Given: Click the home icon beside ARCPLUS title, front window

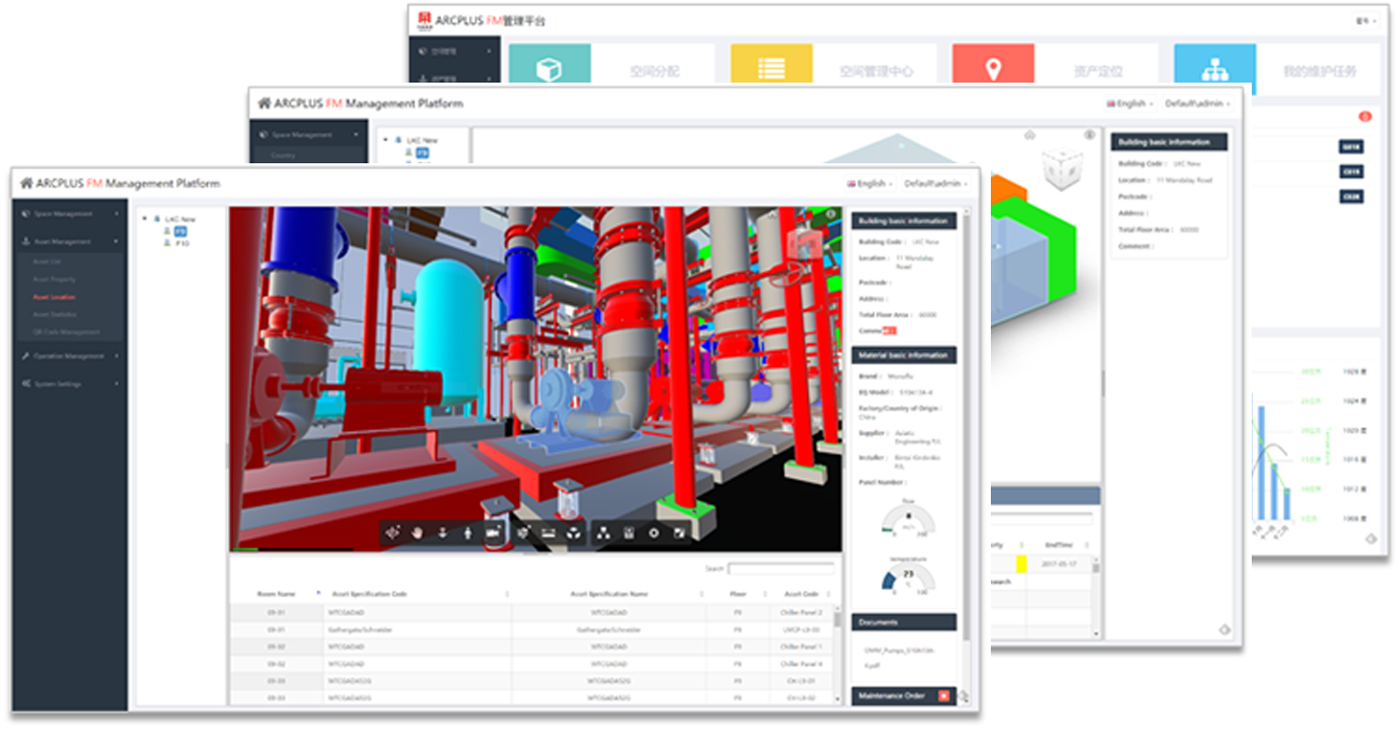Looking at the screenshot, I should tap(26, 184).
